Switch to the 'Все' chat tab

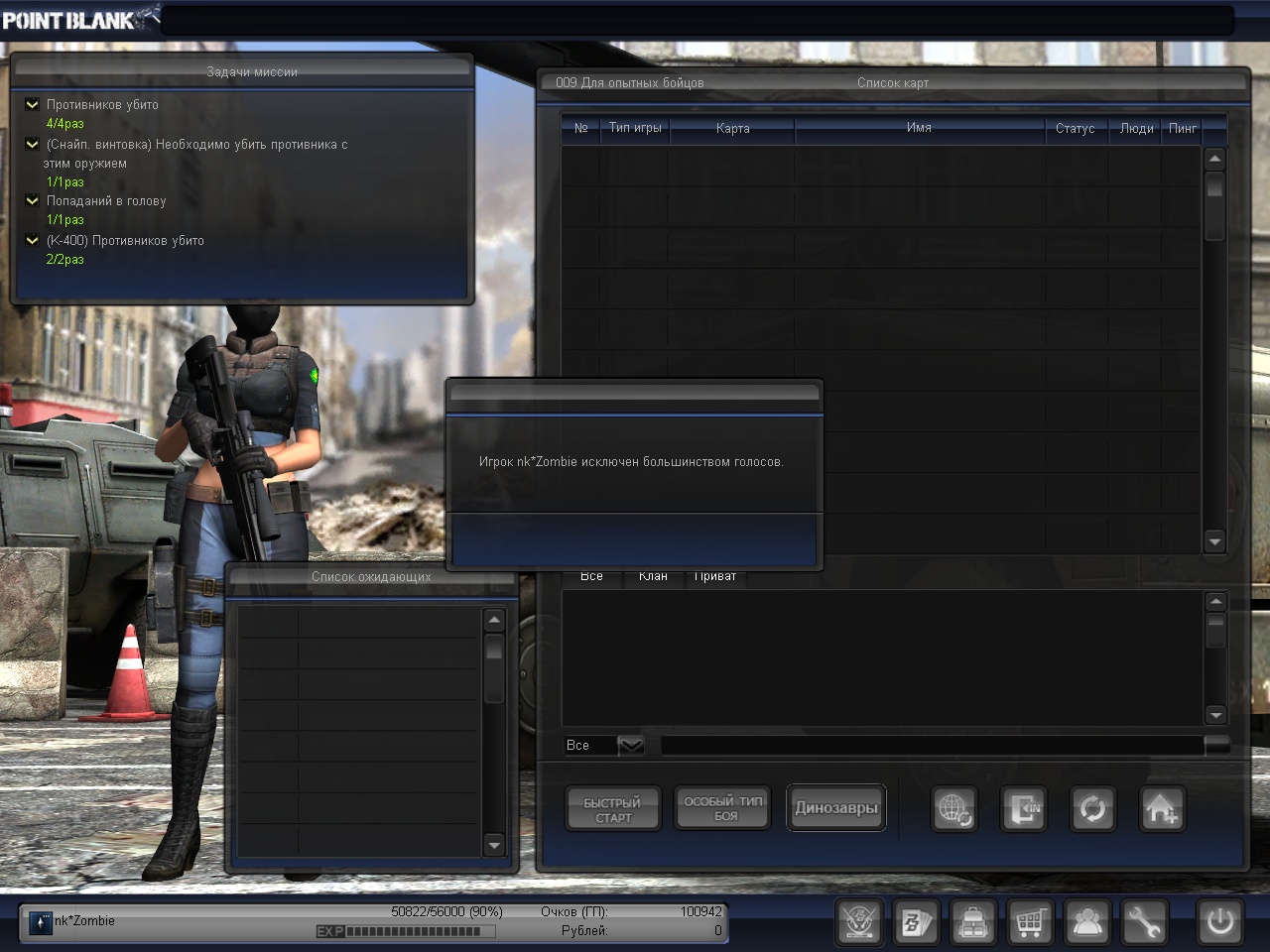(x=591, y=576)
